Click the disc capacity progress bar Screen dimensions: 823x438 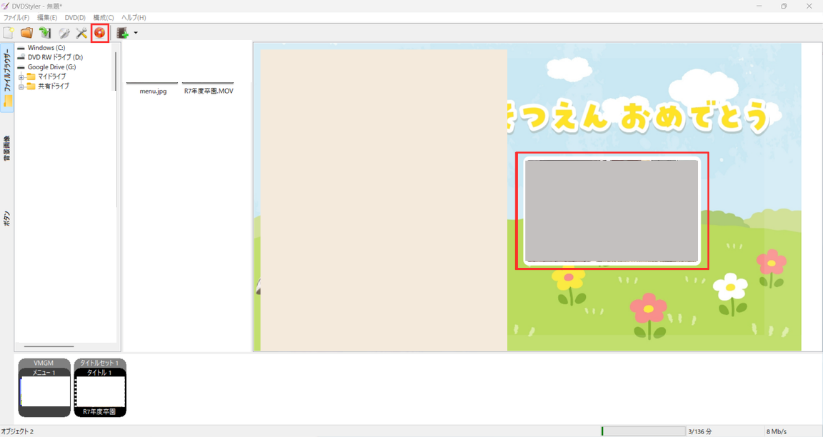point(642,431)
